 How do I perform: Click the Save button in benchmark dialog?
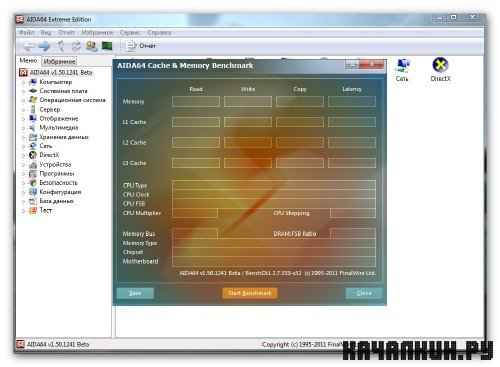coord(135,293)
